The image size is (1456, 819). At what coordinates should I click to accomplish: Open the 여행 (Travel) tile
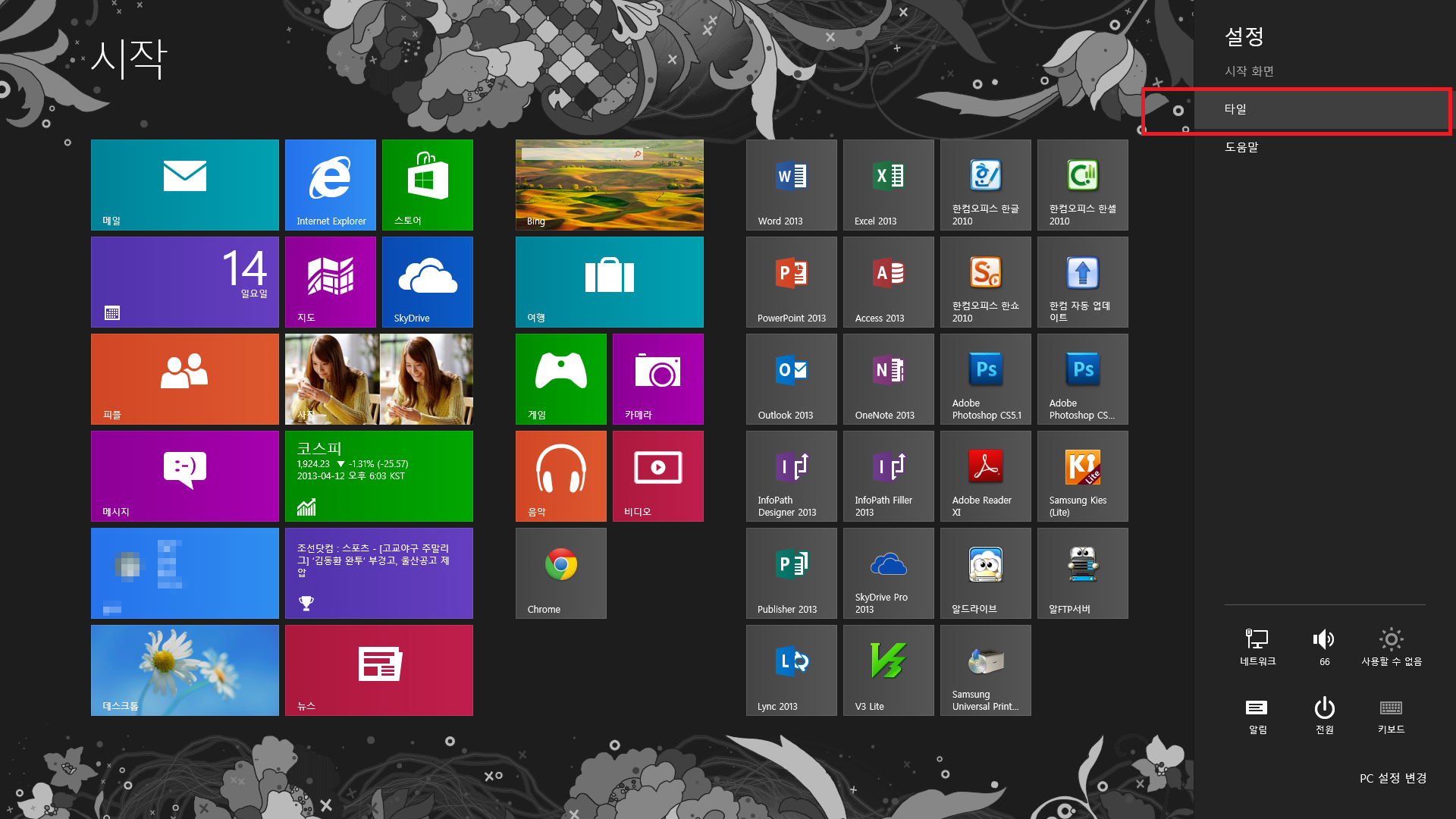(610, 282)
